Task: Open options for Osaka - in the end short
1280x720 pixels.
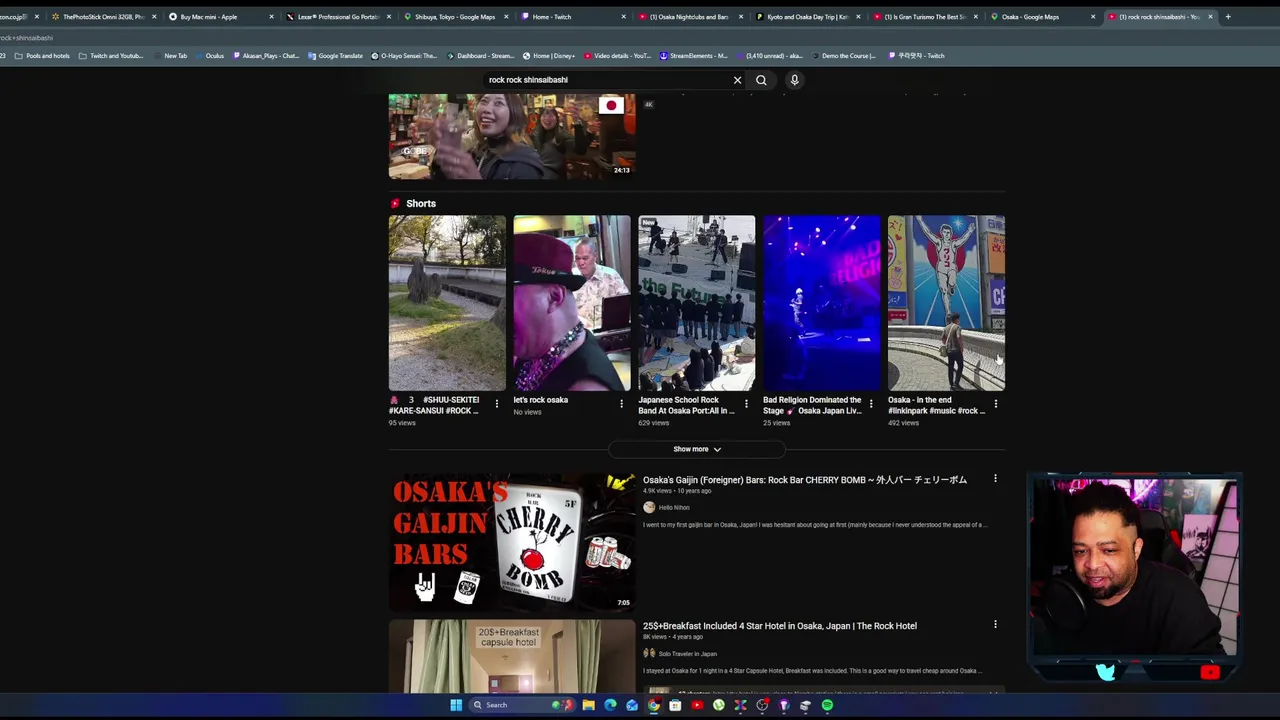Action: pyautogui.click(x=995, y=404)
